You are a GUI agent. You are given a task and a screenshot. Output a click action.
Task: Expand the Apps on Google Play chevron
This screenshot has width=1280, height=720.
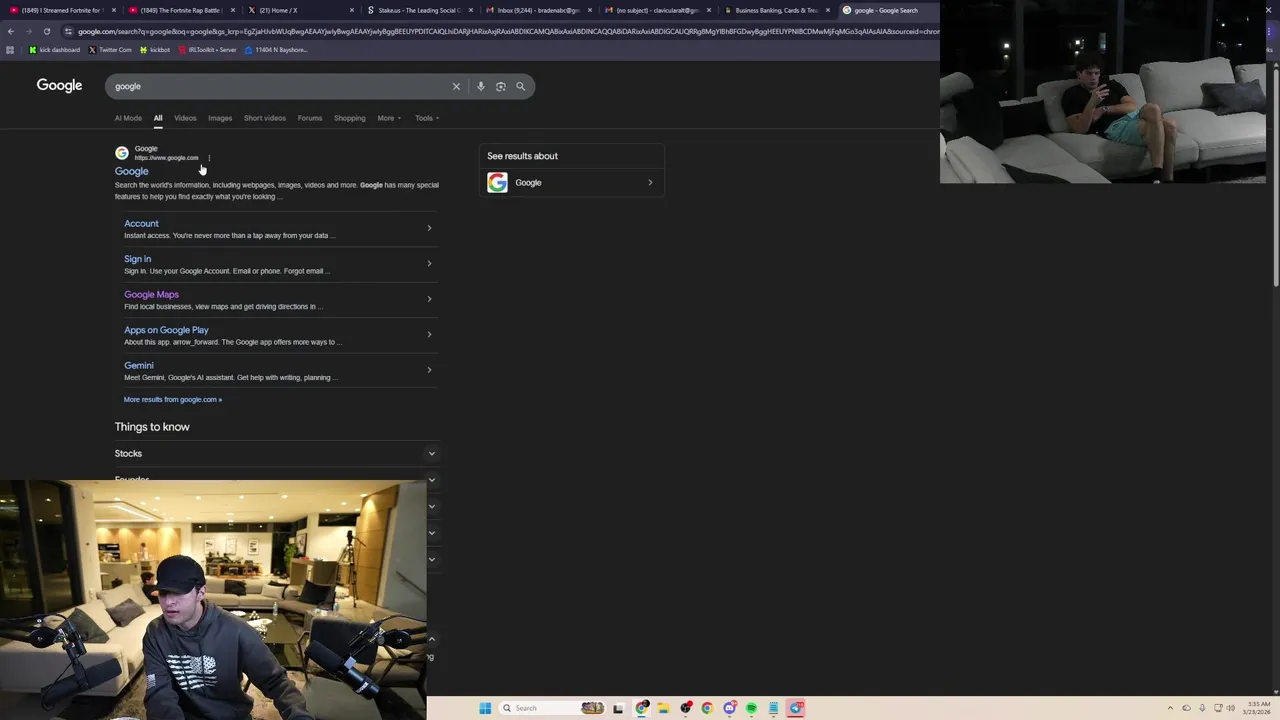click(429, 334)
